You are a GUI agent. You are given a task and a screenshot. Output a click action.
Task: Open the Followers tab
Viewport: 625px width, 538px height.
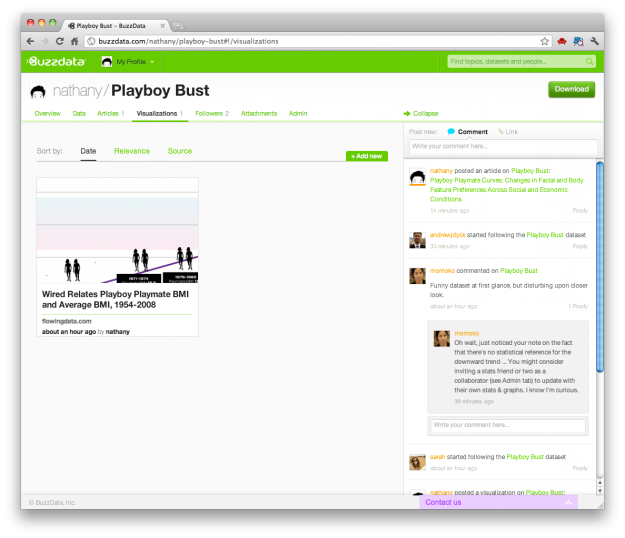click(212, 114)
